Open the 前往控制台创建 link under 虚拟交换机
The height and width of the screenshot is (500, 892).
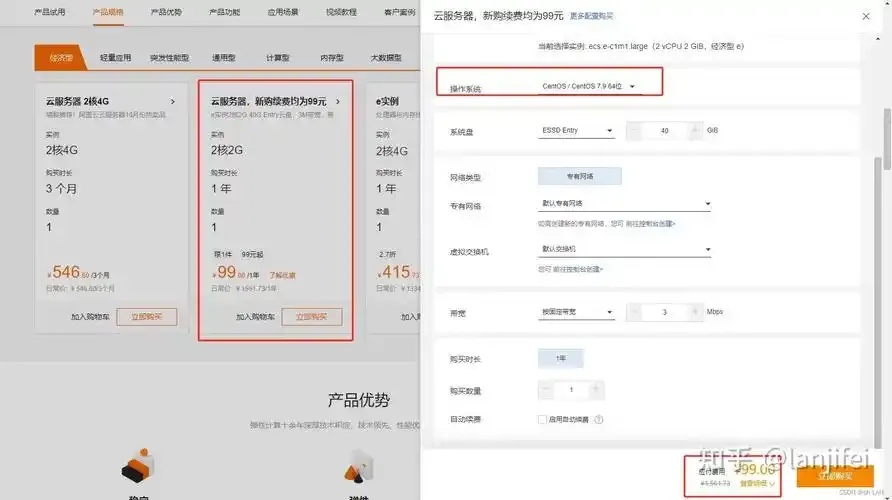(x=577, y=270)
